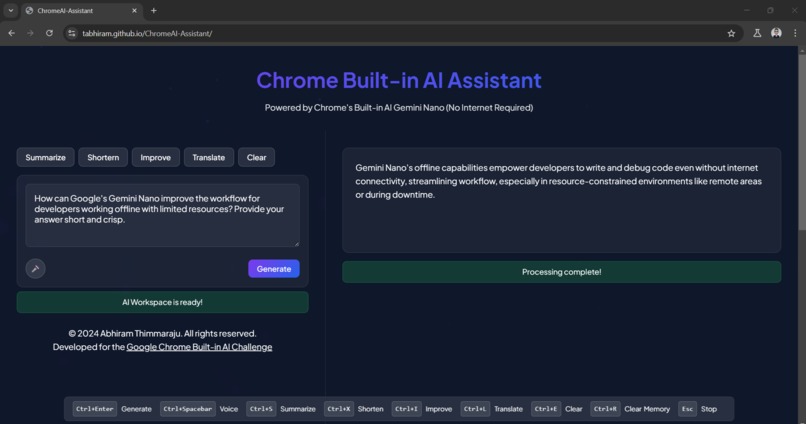The width and height of the screenshot is (806, 424).
Task: Click the Shorten button
Action: tap(103, 157)
